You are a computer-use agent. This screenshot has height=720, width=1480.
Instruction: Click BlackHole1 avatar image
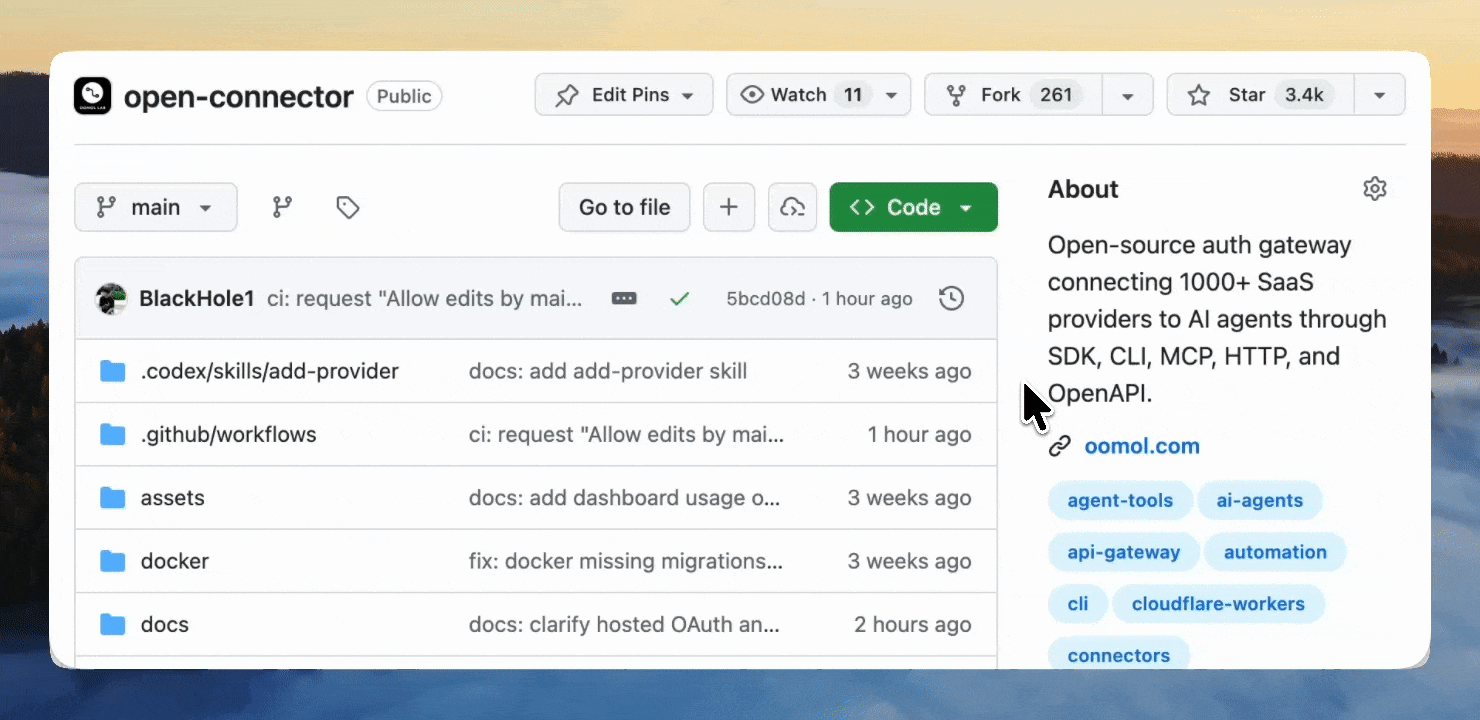pos(111,298)
